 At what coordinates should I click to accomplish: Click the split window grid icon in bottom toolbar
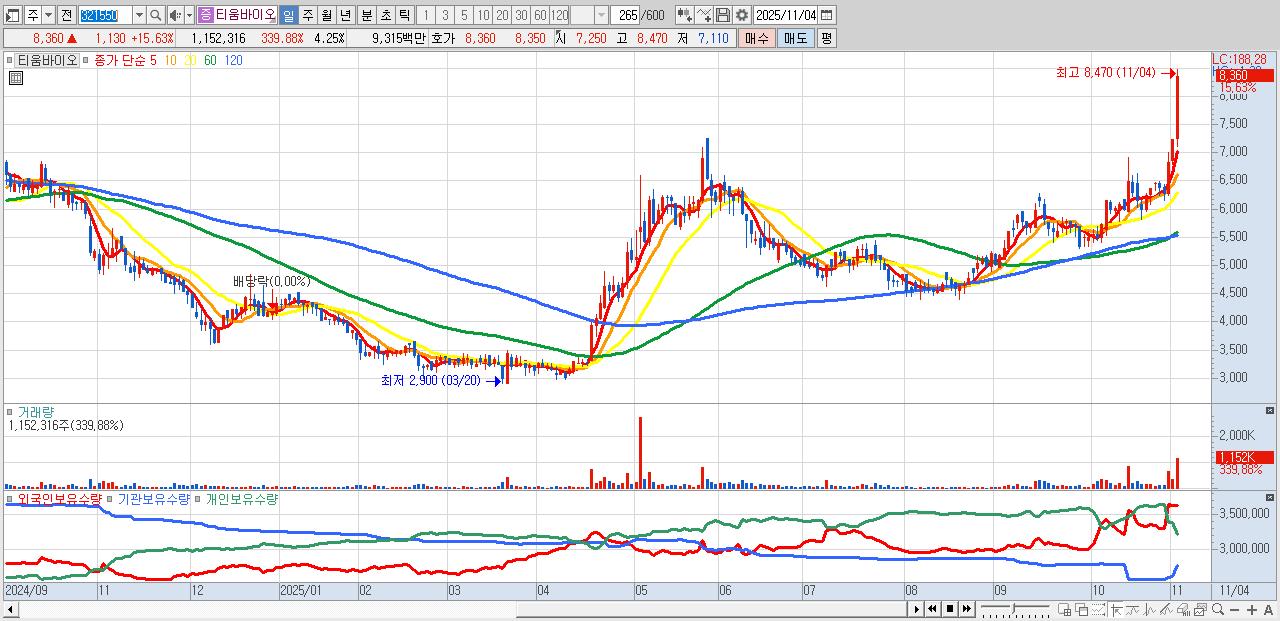[1064, 609]
